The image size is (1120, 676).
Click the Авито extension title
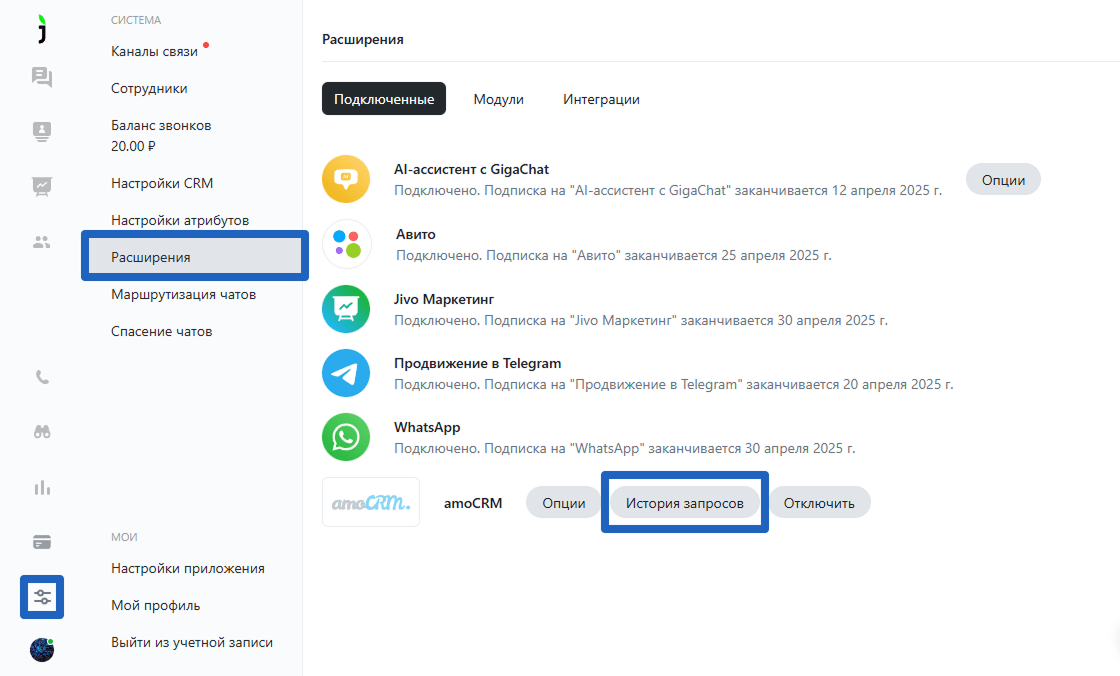416,234
